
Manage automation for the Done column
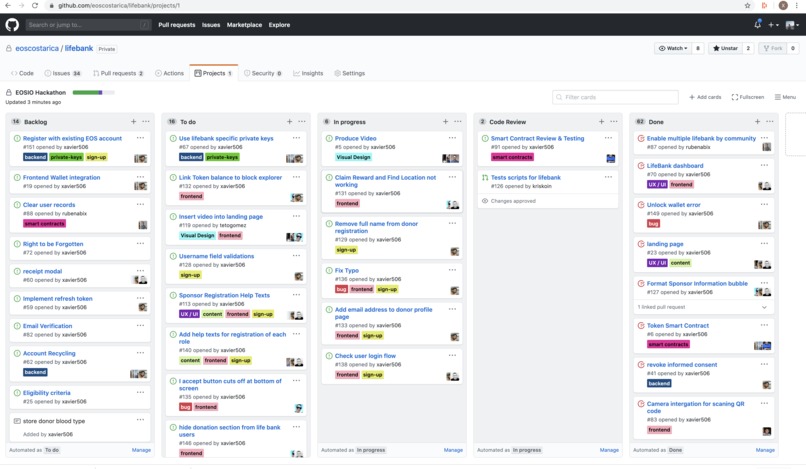pyautogui.click(x=765, y=449)
